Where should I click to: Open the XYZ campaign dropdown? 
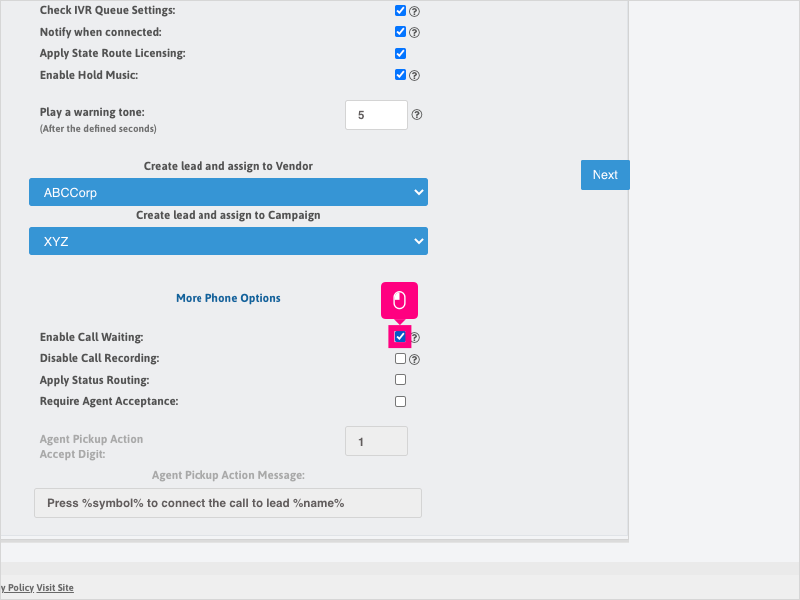pyautogui.click(x=228, y=241)
